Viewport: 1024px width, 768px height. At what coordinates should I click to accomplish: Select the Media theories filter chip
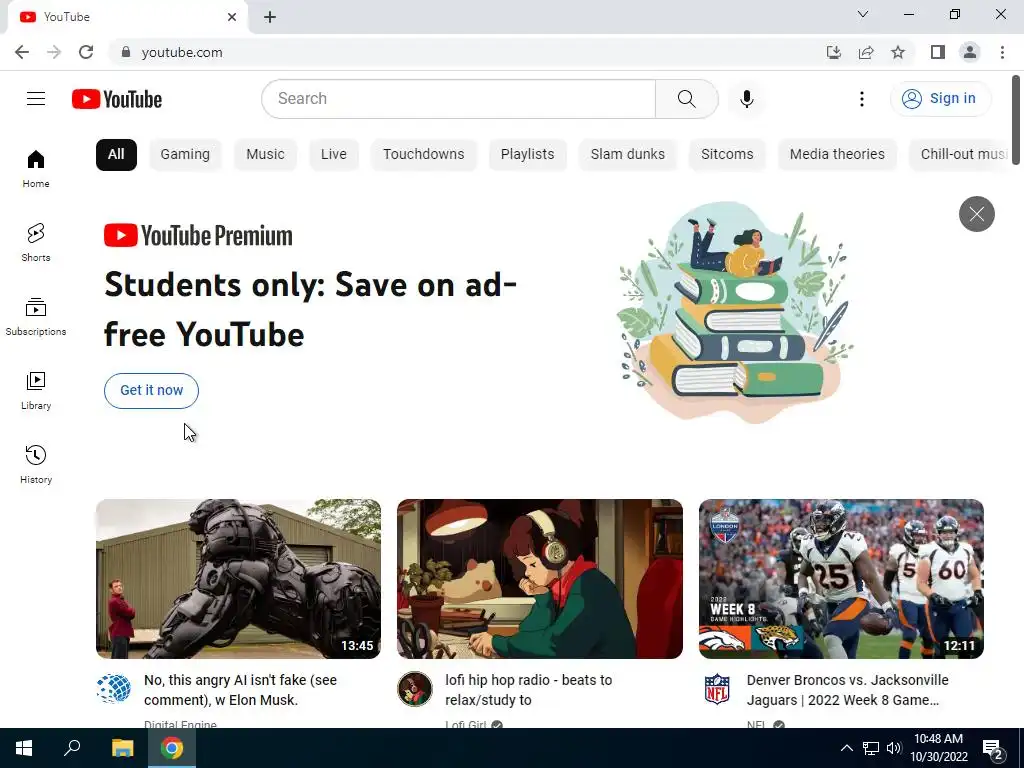click(x=837, y=155)
